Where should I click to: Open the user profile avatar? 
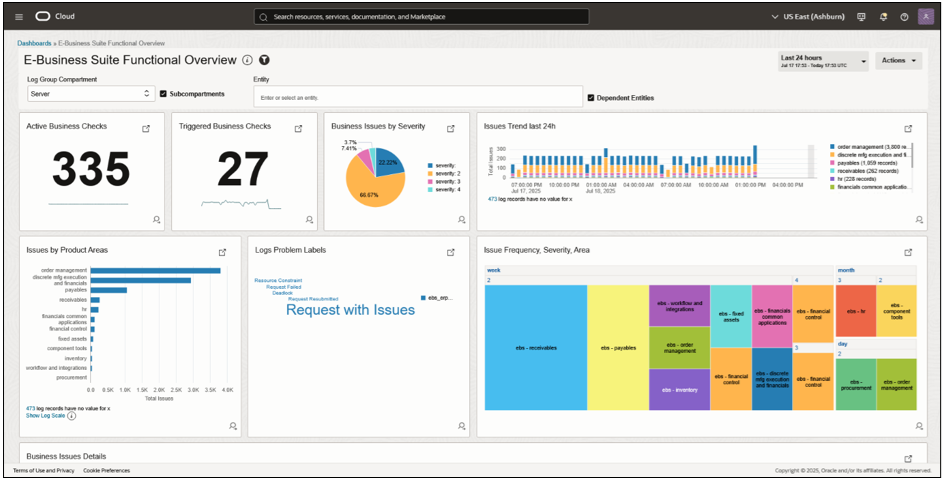point(925,17)
